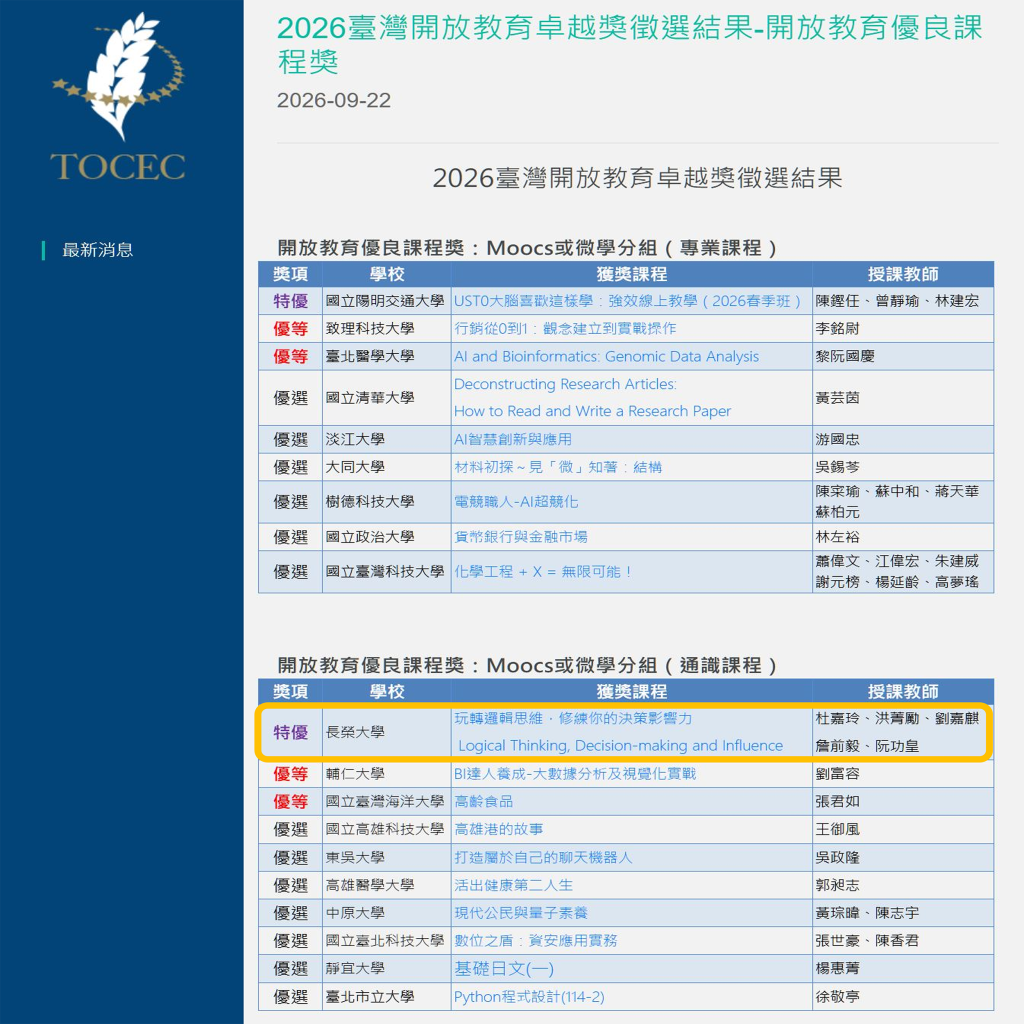Click 國立陽明交通大學 school cell
1024x1024 pixels.
pos(385,301)
